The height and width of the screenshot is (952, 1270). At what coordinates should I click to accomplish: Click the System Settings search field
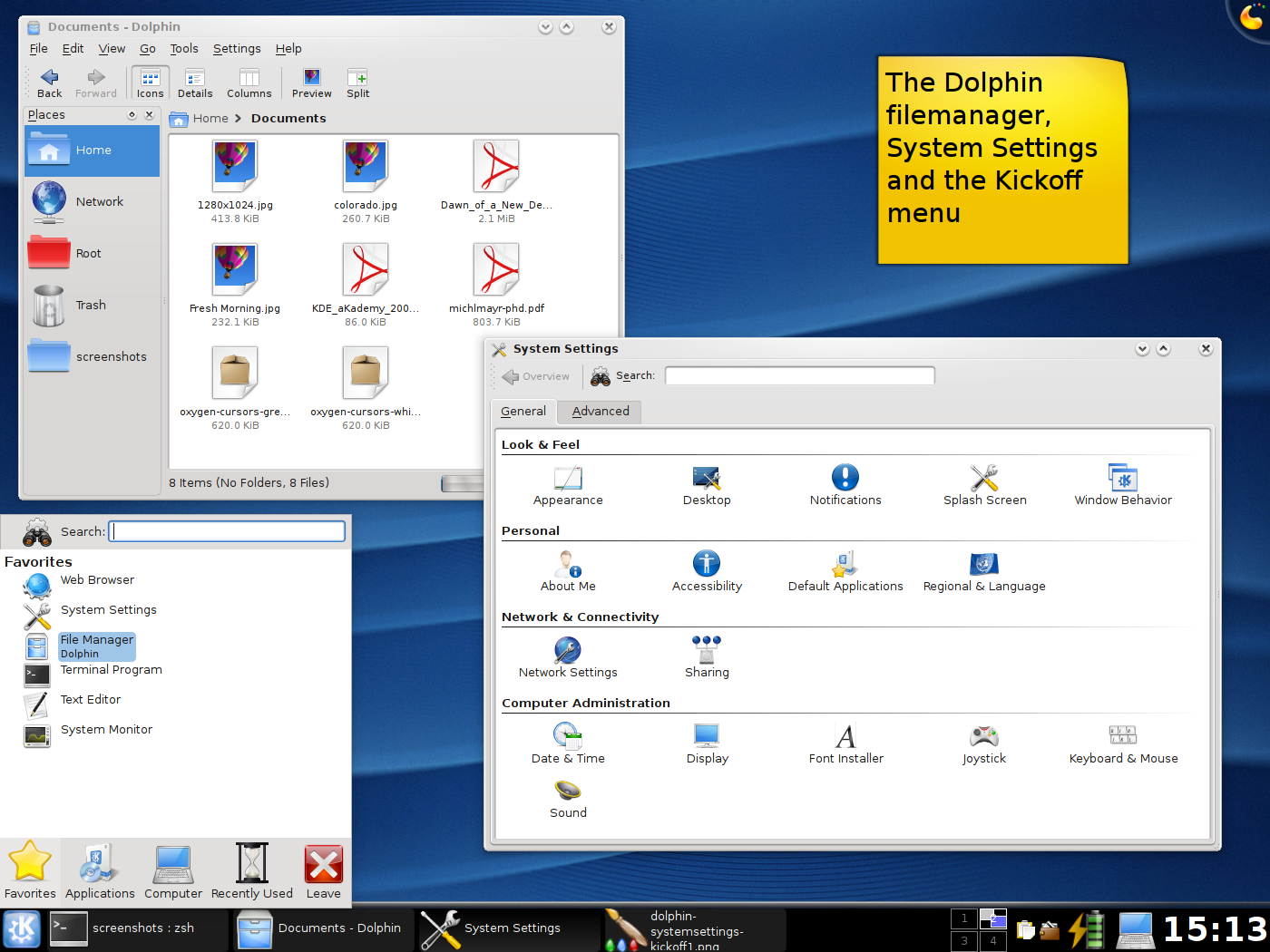(799, 376)
